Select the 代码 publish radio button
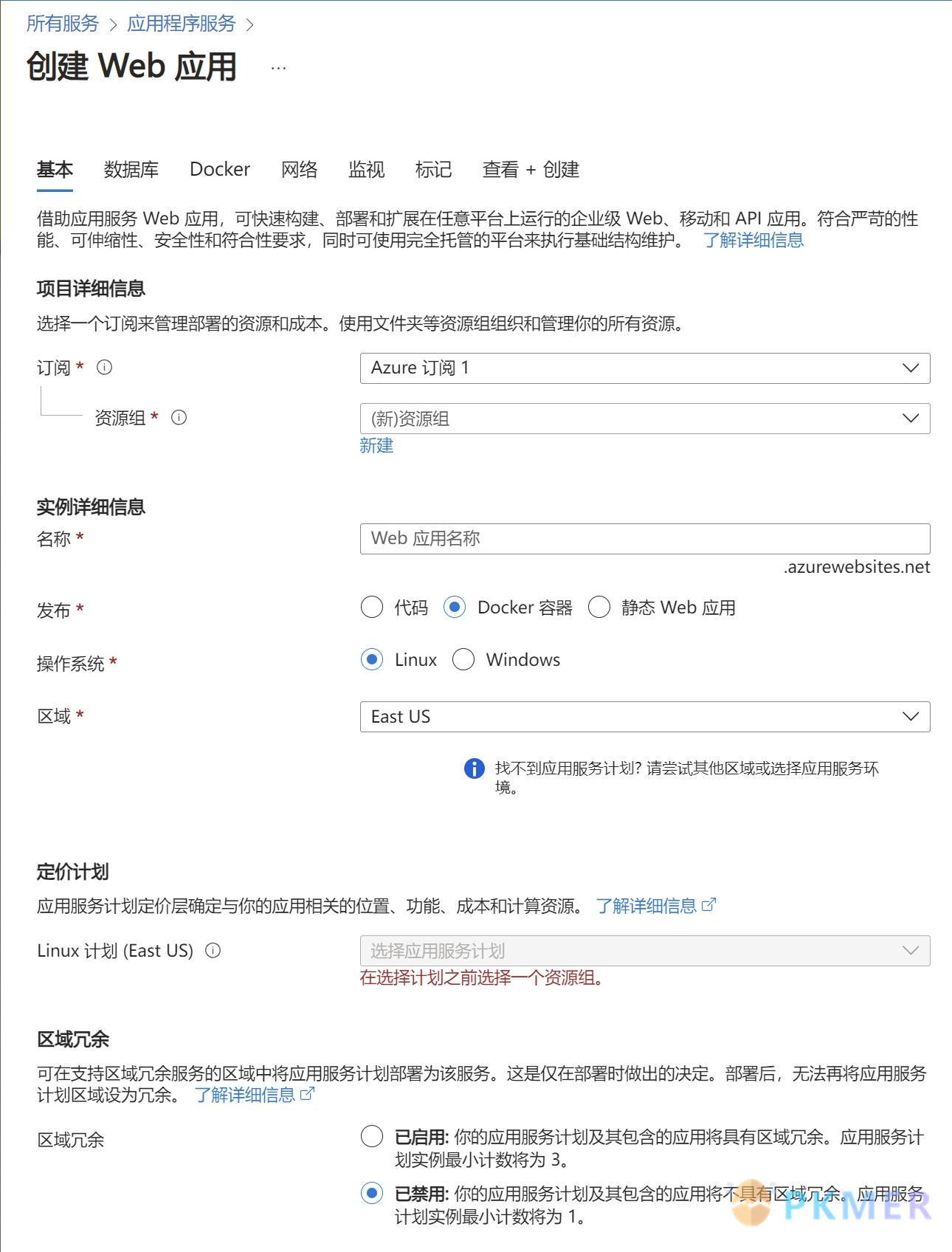952x1252 pixels. (x=372, y=608)
